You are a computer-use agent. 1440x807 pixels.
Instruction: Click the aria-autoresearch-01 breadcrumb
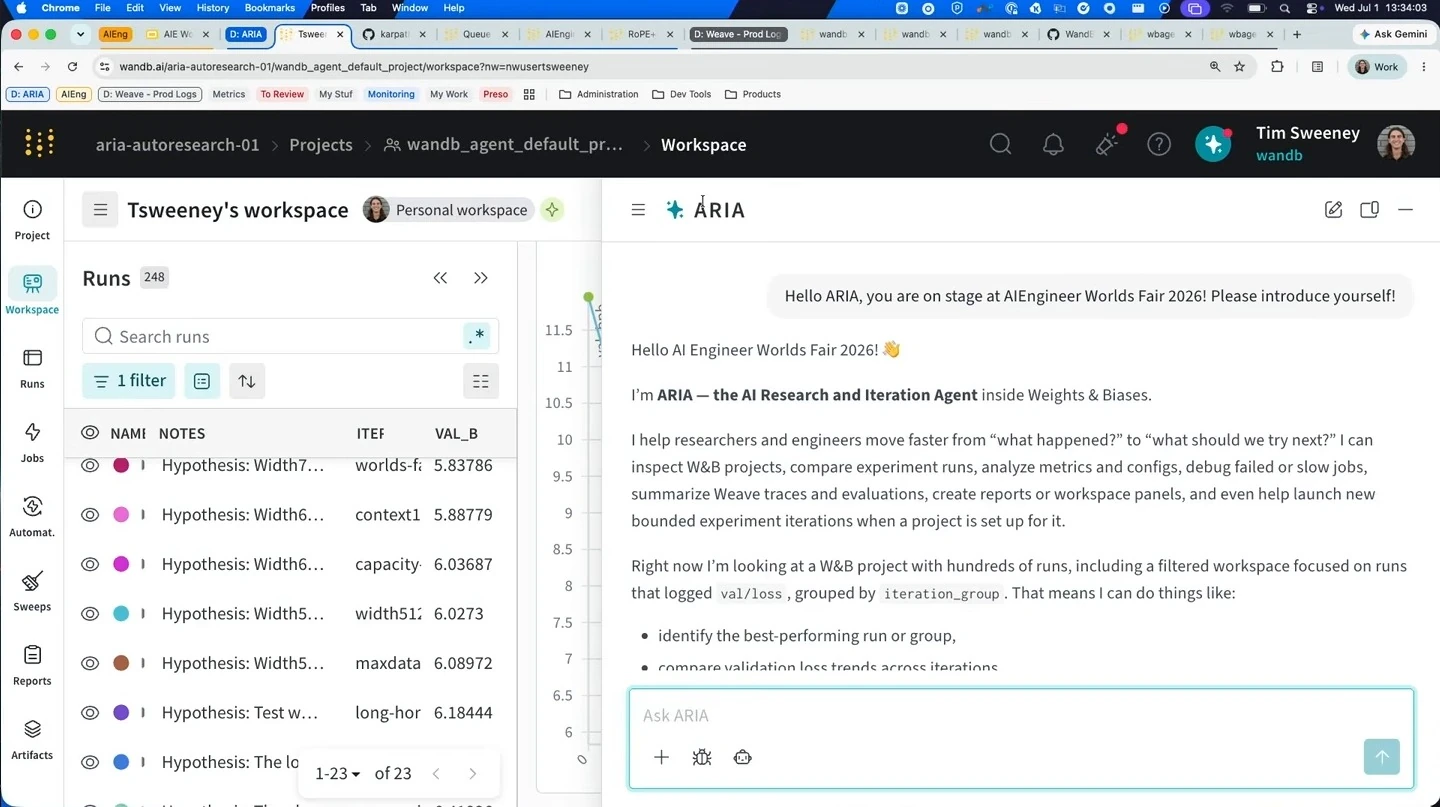(177, 145)
